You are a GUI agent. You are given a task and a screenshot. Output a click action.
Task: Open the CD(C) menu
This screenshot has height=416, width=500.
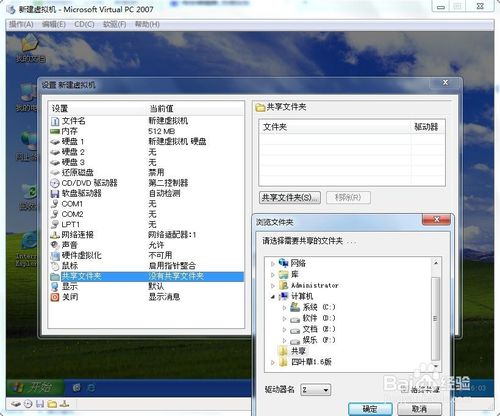84,24
